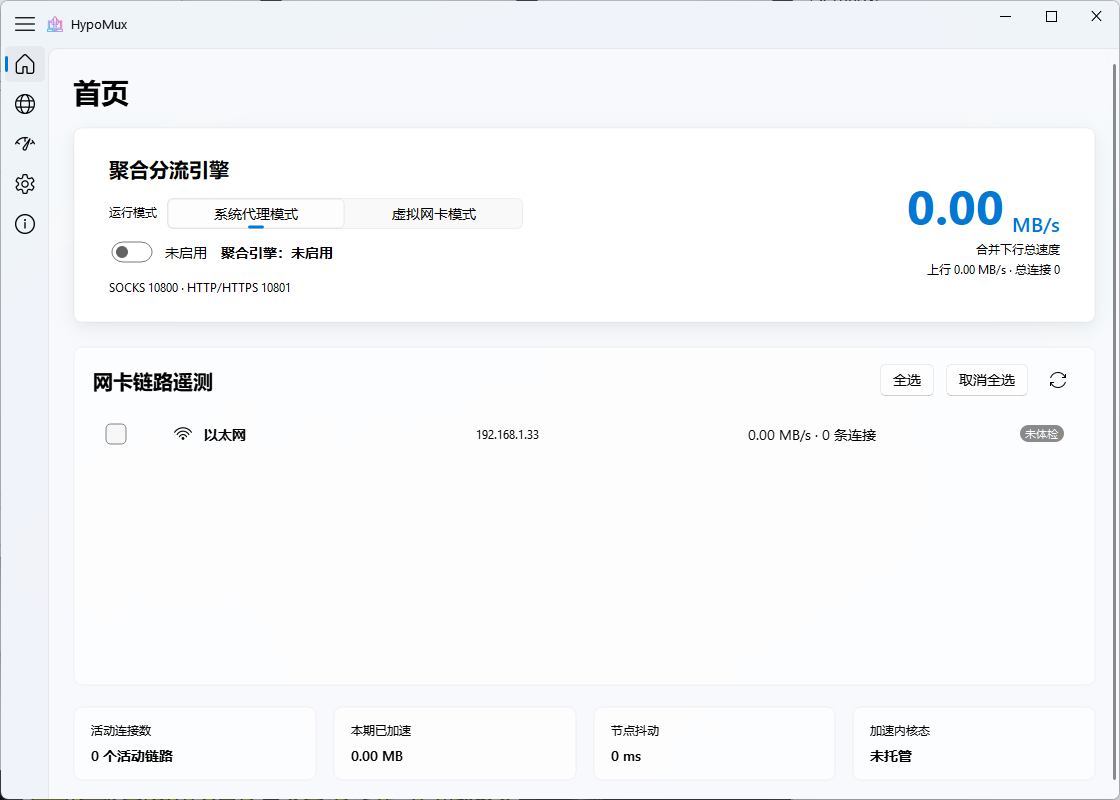Open the settings gear in sidebar
The height and width of the screenshot is (800, 1120).
click(25, 184)
